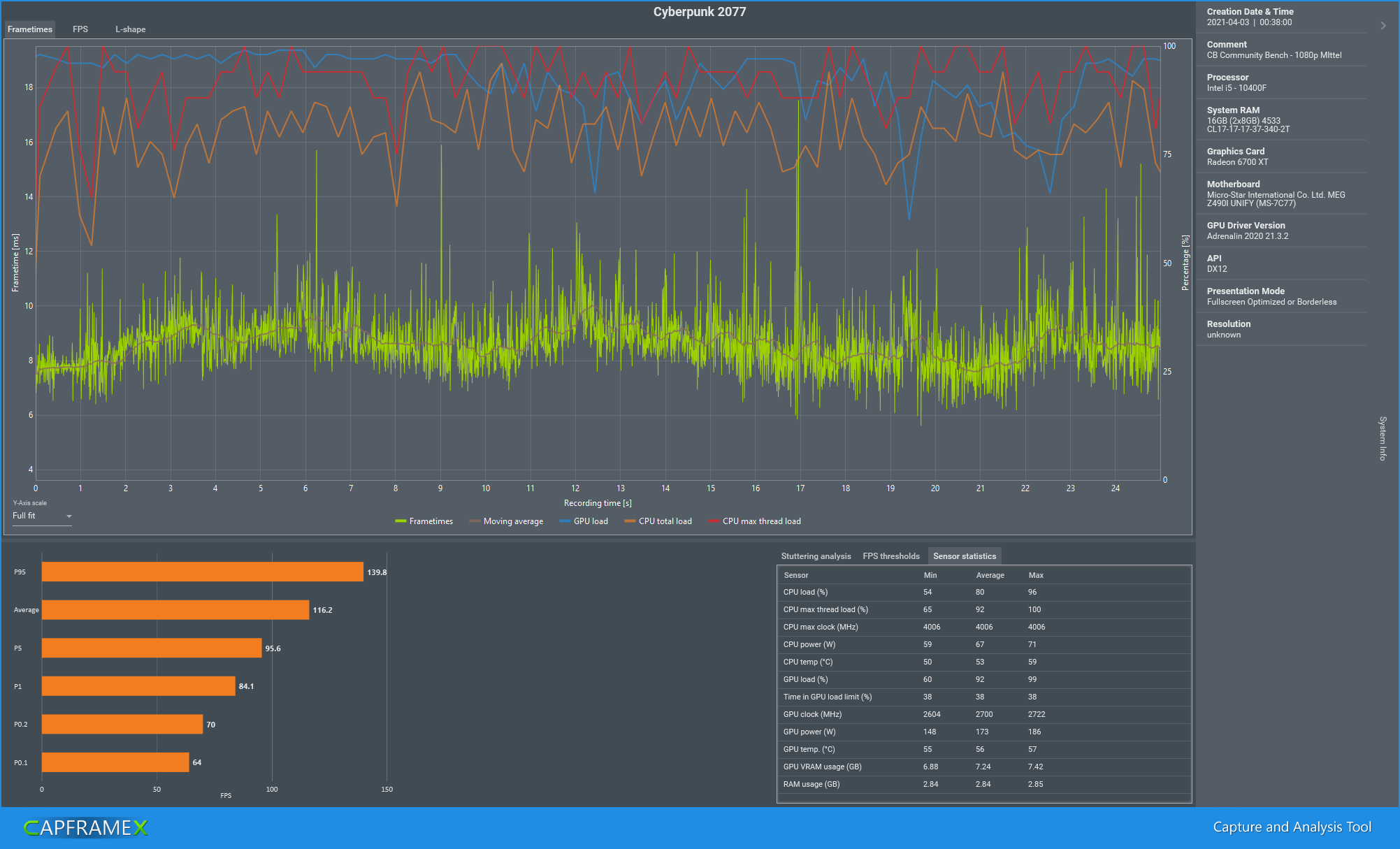Switch to the FPS tab

click(80, 29)
